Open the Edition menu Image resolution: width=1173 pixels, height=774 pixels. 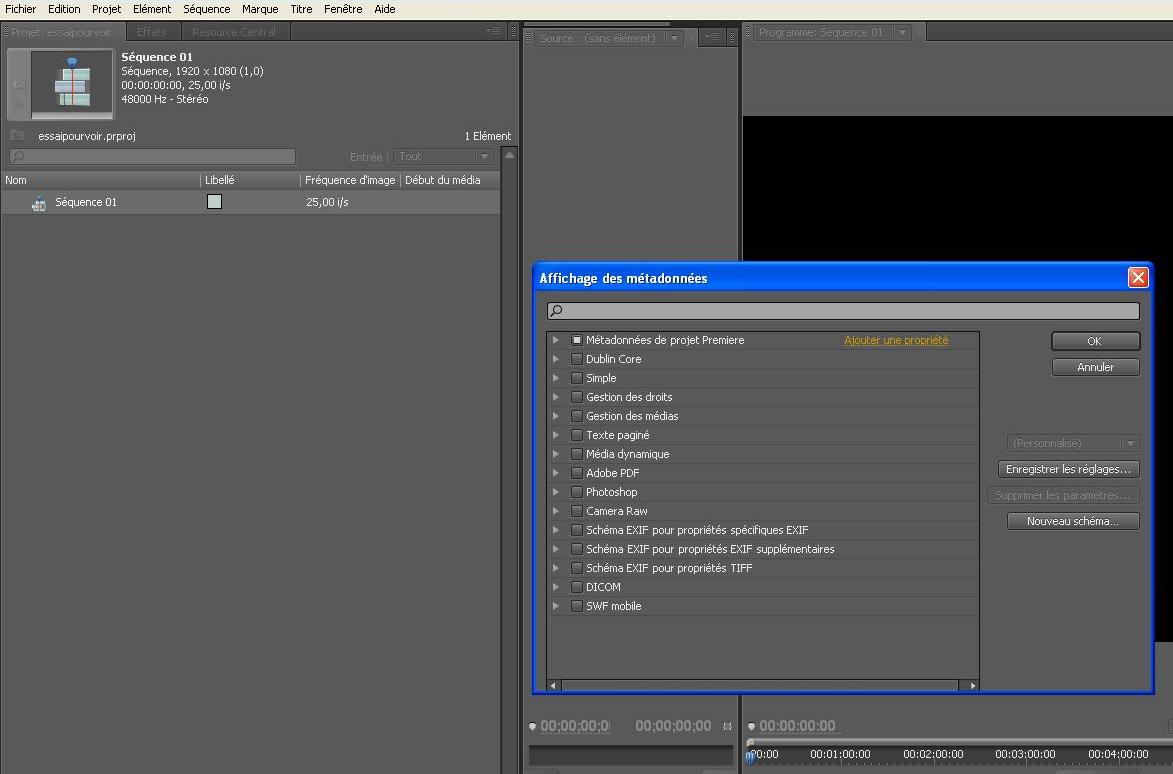point(64,9)
